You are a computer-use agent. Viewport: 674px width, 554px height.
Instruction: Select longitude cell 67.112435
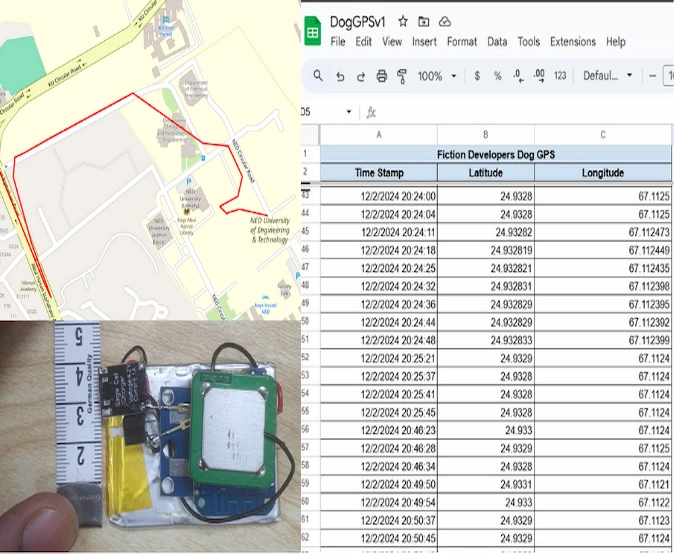pos(603,268)
